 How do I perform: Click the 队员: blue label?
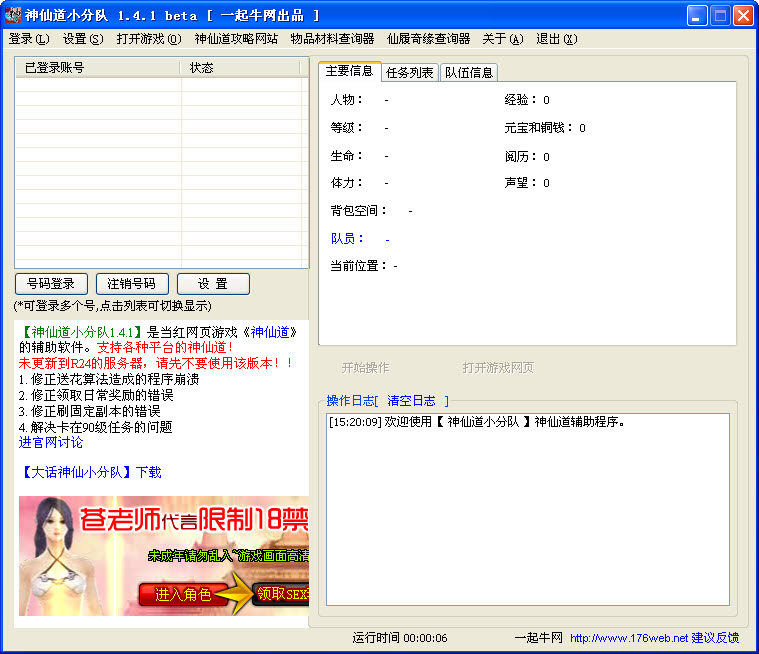(x=347, y=239)
